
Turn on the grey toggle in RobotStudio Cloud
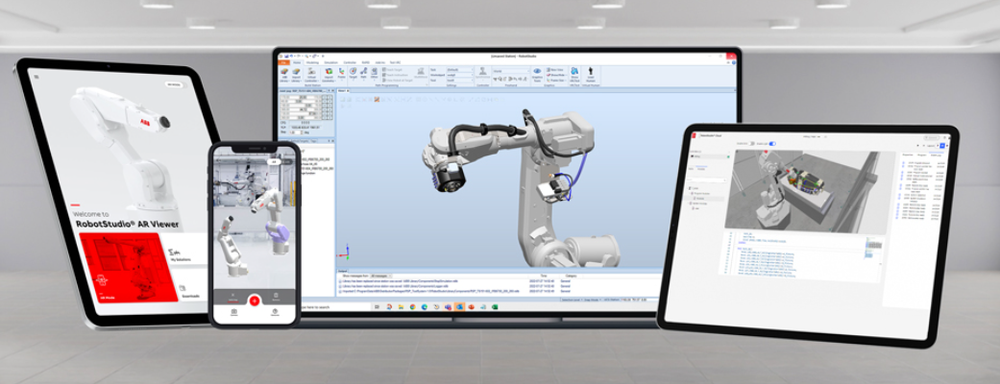click(x=751, y=144)
